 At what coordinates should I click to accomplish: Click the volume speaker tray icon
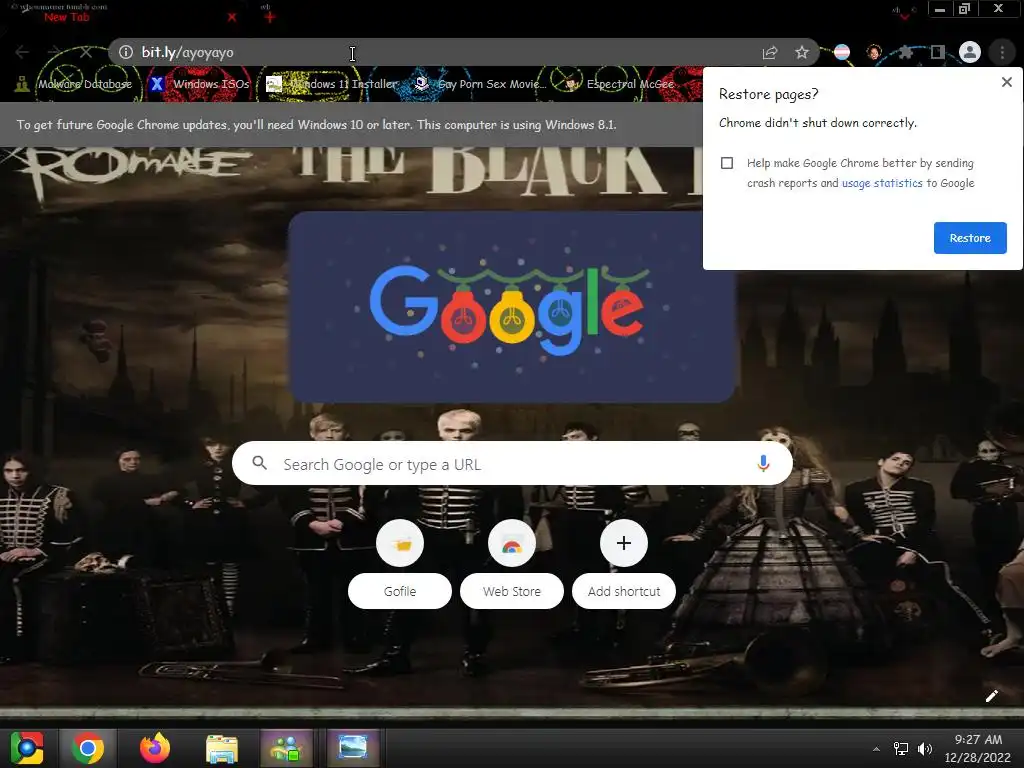(x=925, y=749)
